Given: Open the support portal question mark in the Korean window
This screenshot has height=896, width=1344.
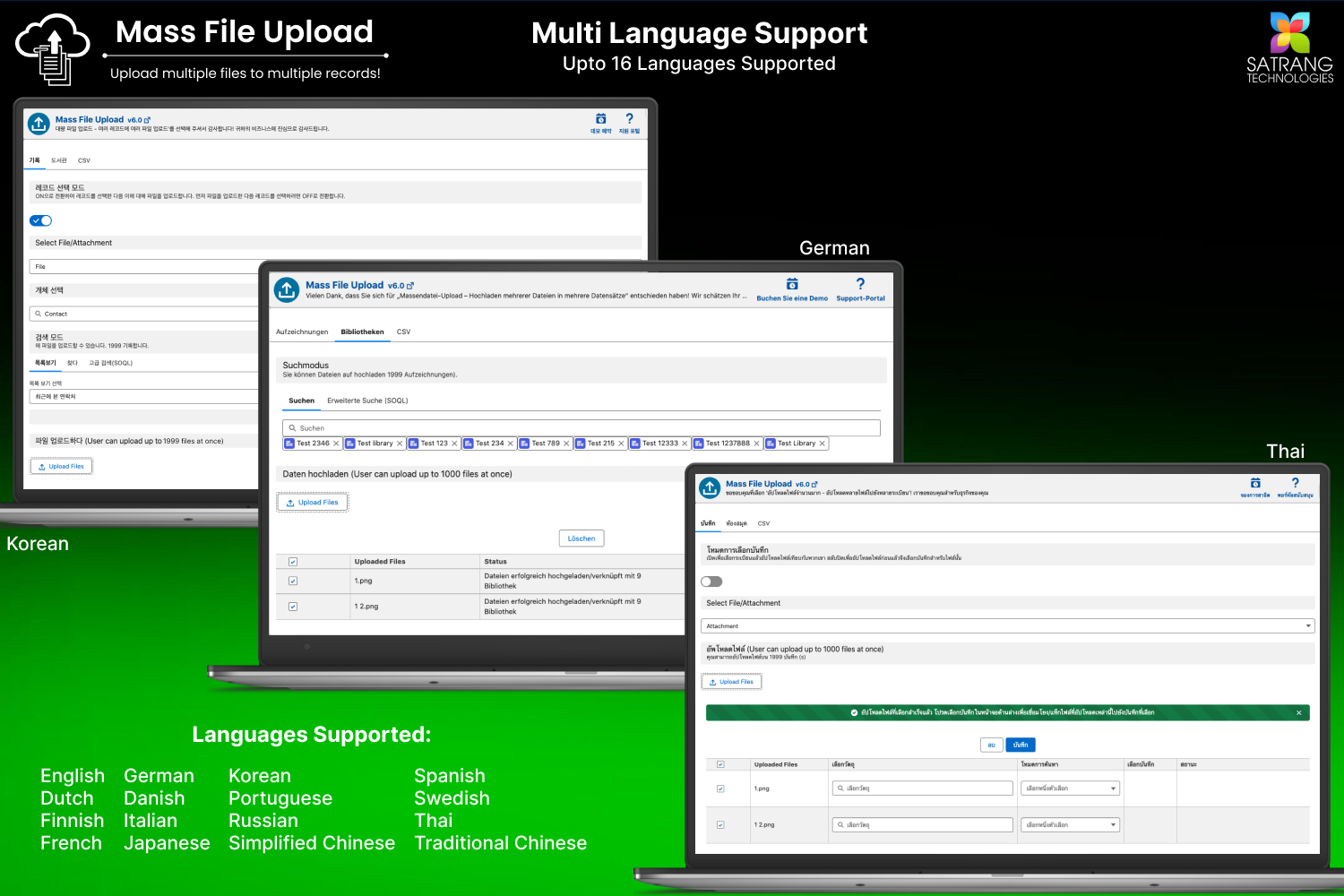Looking at the screenshot, I should 629,118.
